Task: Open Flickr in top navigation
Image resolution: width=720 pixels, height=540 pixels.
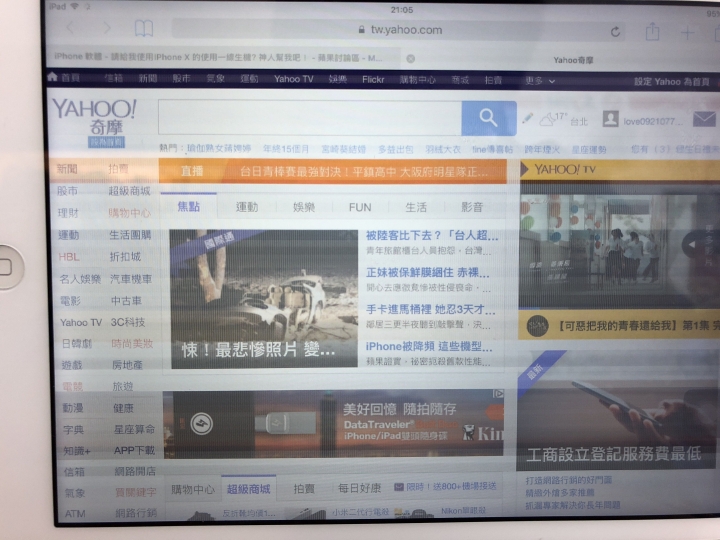Action: coord(372,79)
